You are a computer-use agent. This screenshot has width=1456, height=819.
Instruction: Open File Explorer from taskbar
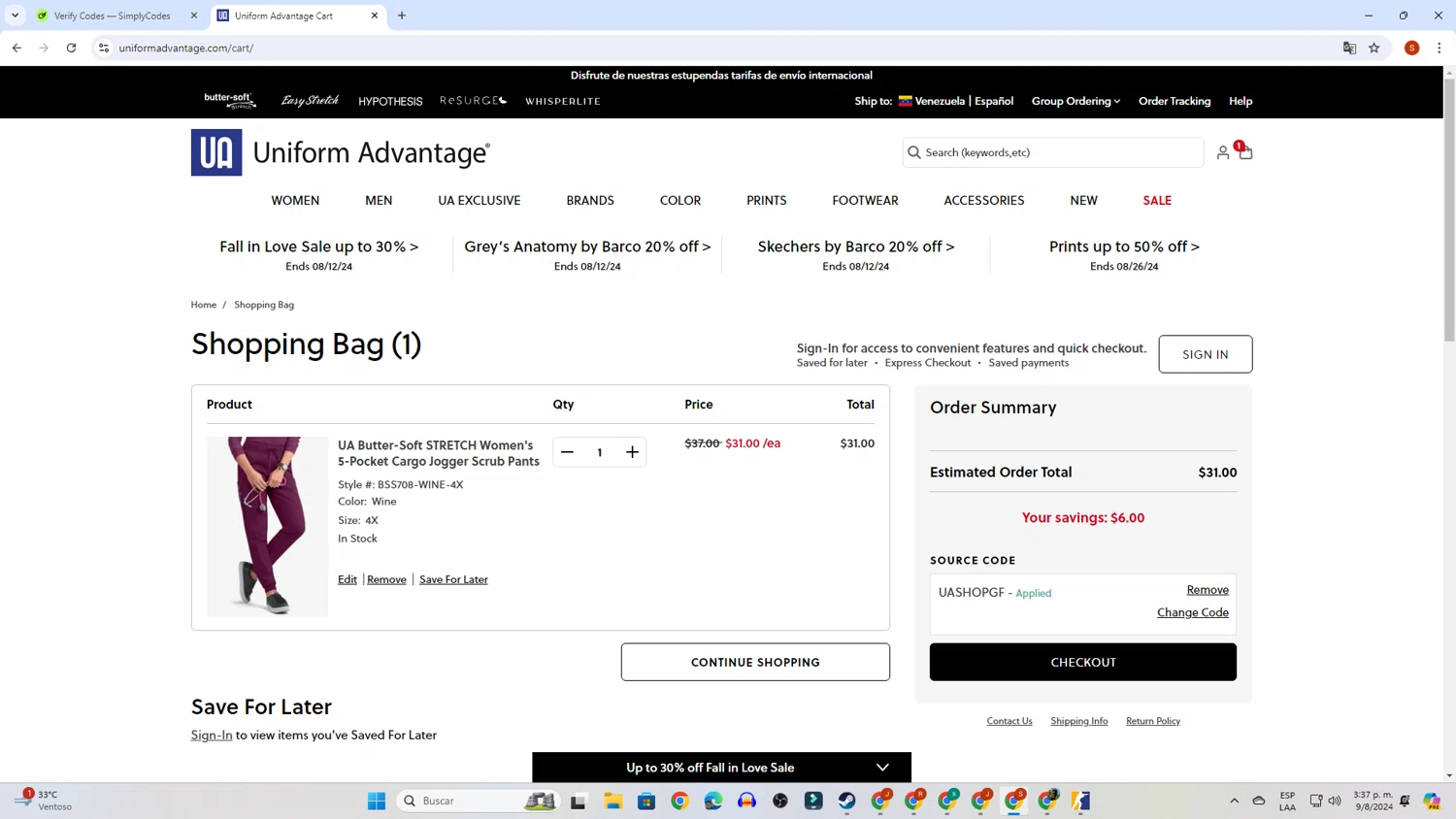point(612,801)
